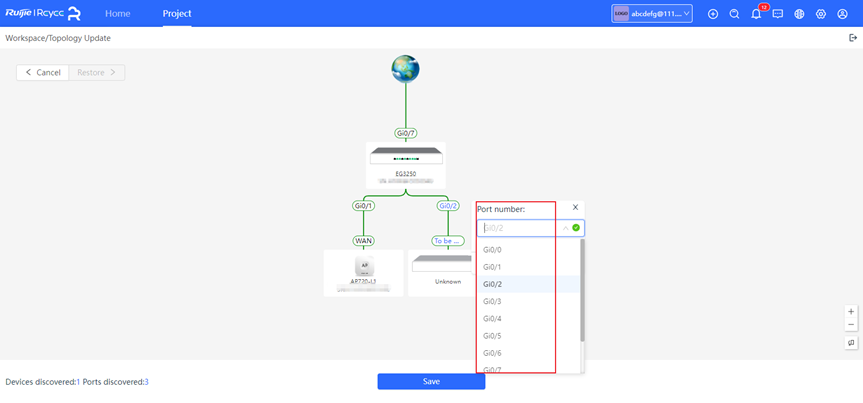Switch to the Home tab
The image size is (863, 403).
[x=118, y=14]
